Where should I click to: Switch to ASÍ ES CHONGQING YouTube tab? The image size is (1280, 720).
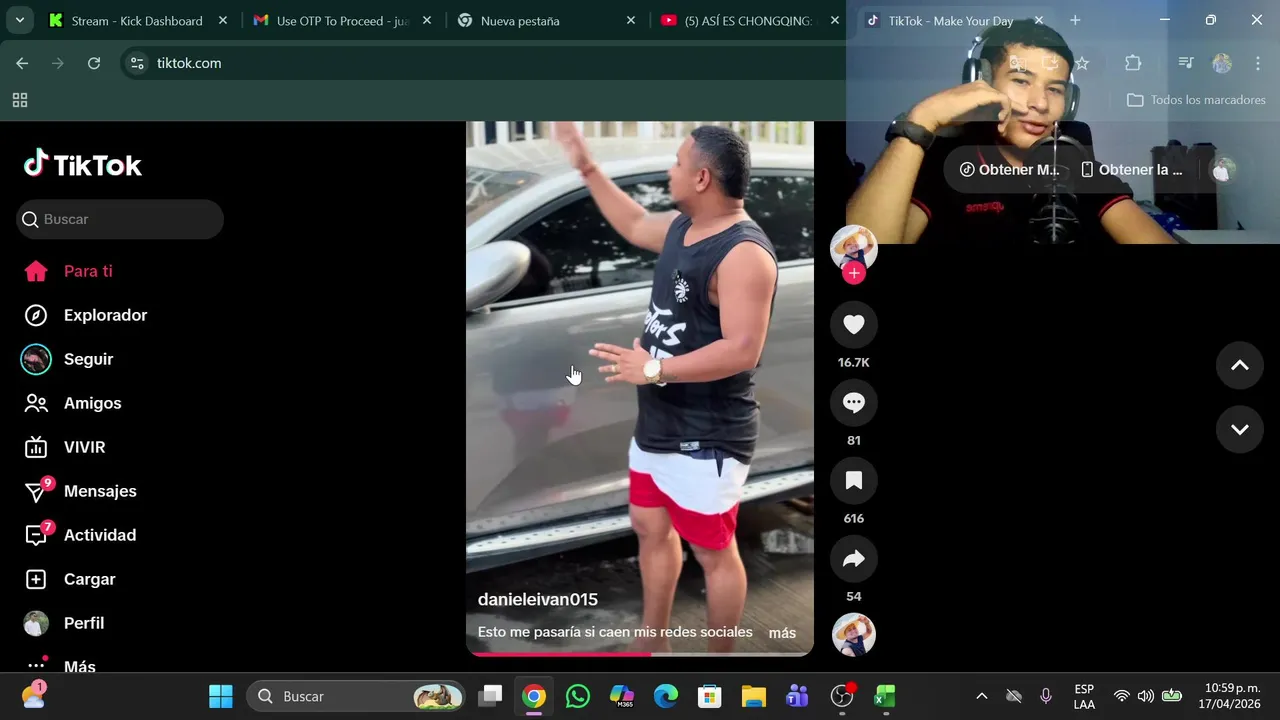[748, 20]
